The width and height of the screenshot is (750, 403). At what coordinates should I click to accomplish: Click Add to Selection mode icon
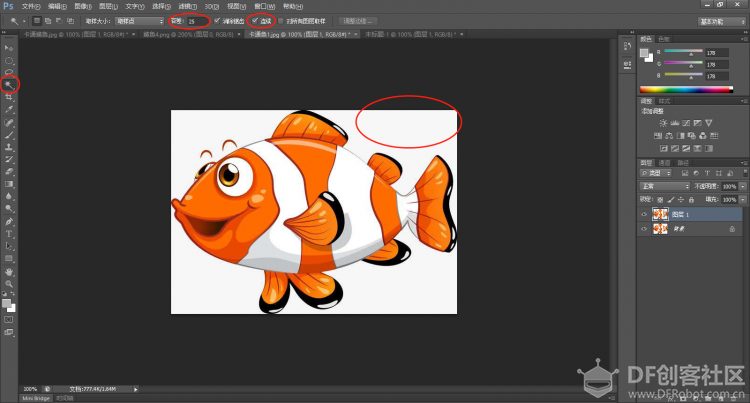[x=48, y=21]
